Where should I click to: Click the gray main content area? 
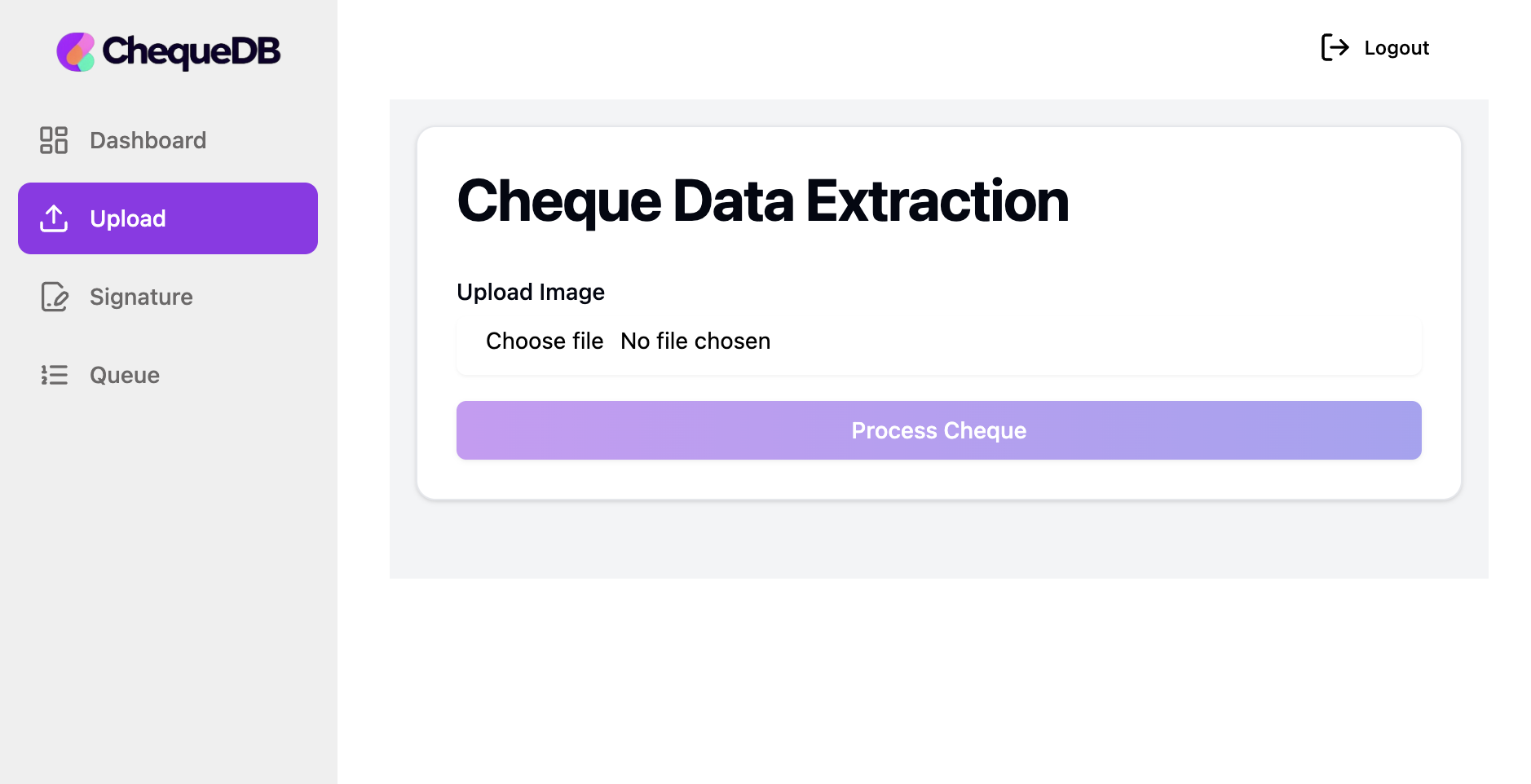pos(938,538)
